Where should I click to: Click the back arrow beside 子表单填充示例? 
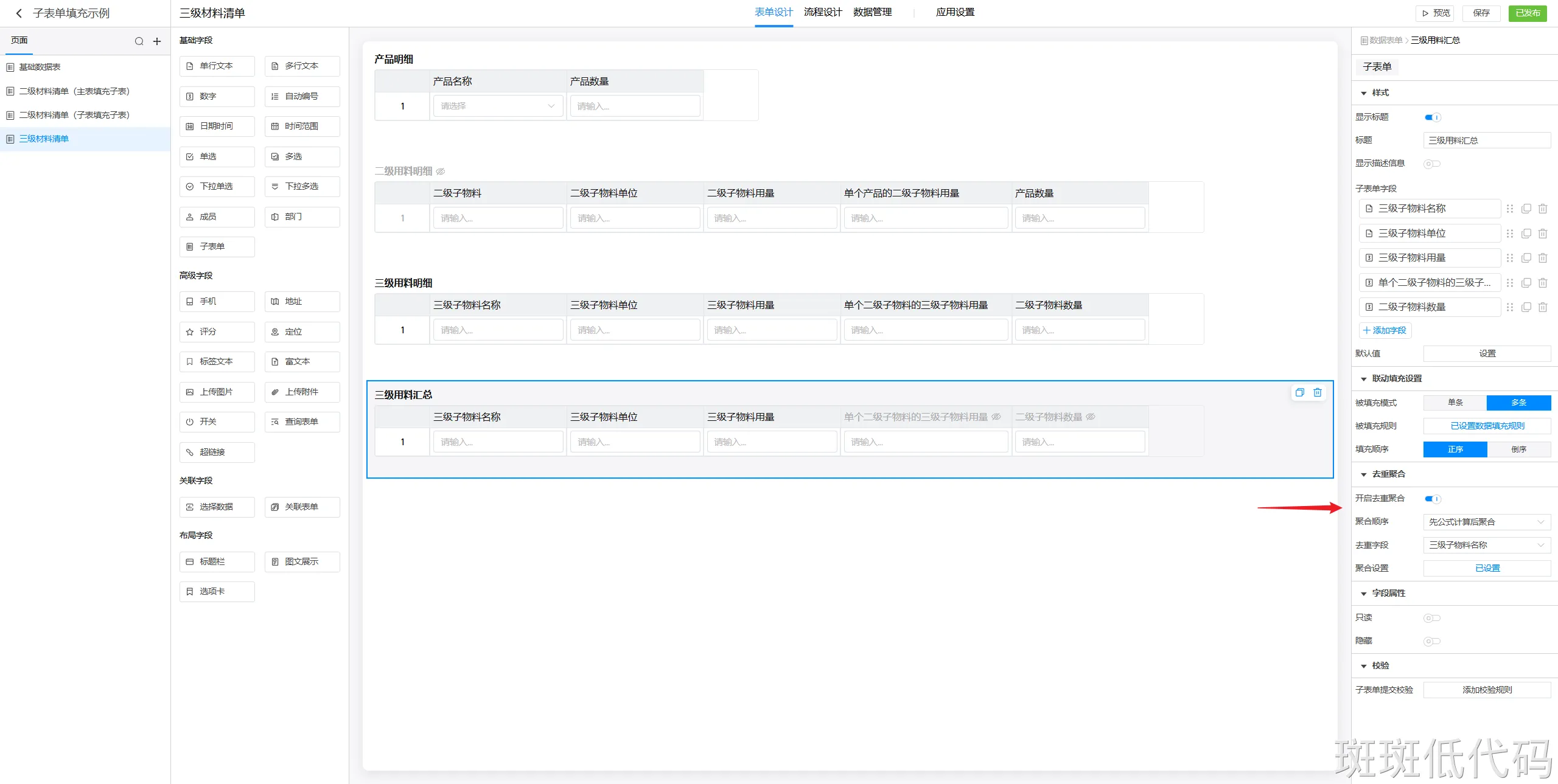click(x=19, y=13)
